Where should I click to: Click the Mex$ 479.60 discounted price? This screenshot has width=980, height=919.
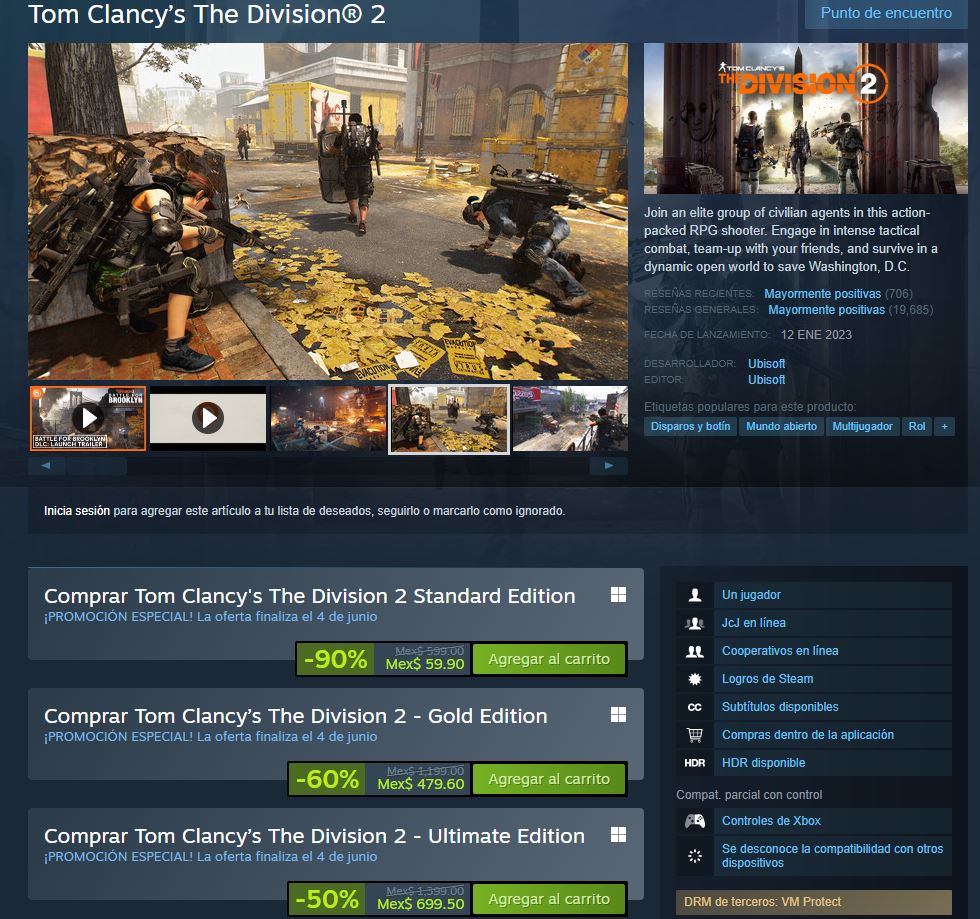421,784
